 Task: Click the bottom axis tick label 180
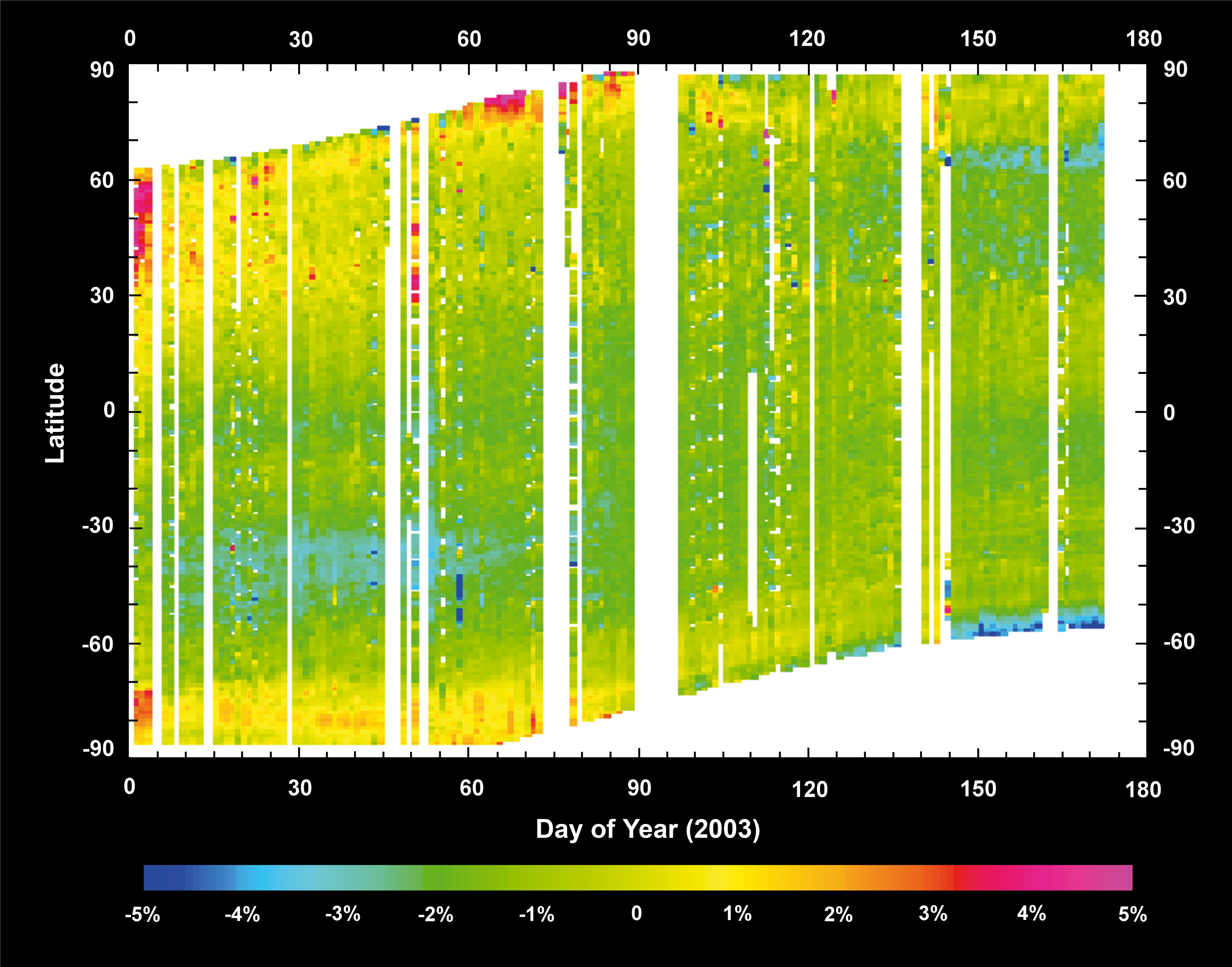click(x=1143, y=789)
